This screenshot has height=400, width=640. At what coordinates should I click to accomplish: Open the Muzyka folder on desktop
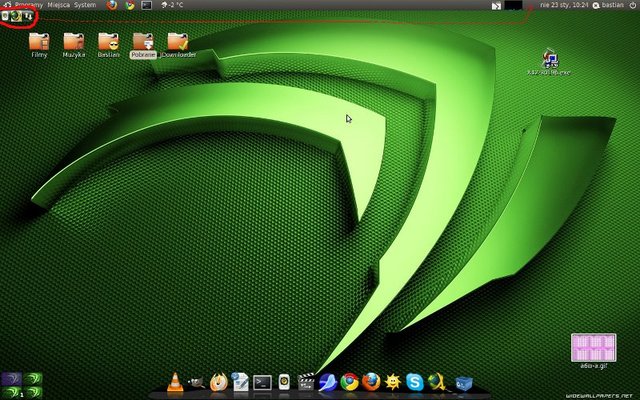click(74, 45)
